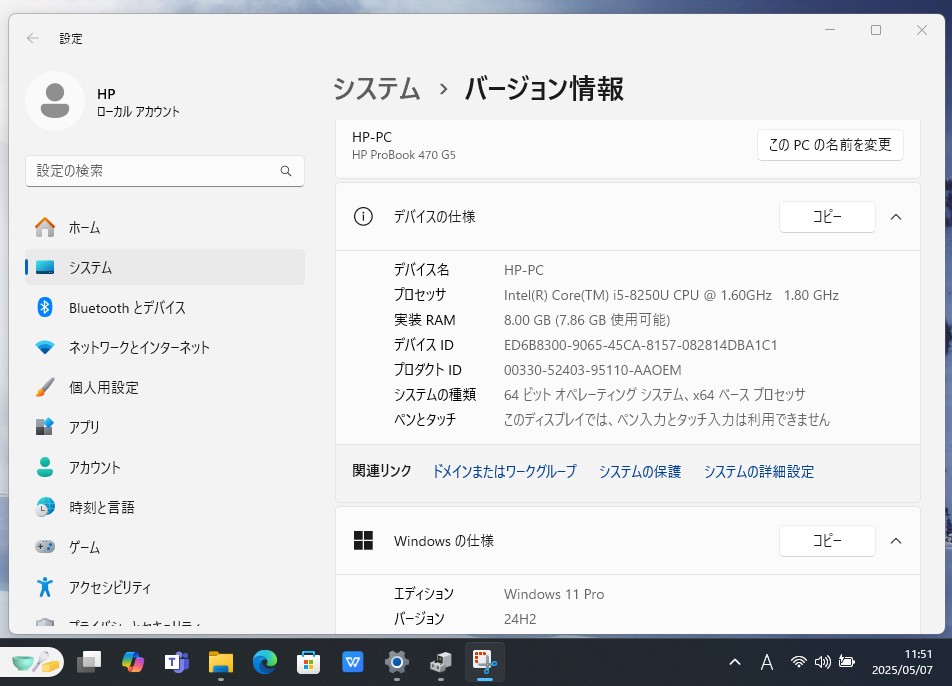Screen dimensions: 952x686
Task: Click the house icon beside ホーム
Action: 45,228
